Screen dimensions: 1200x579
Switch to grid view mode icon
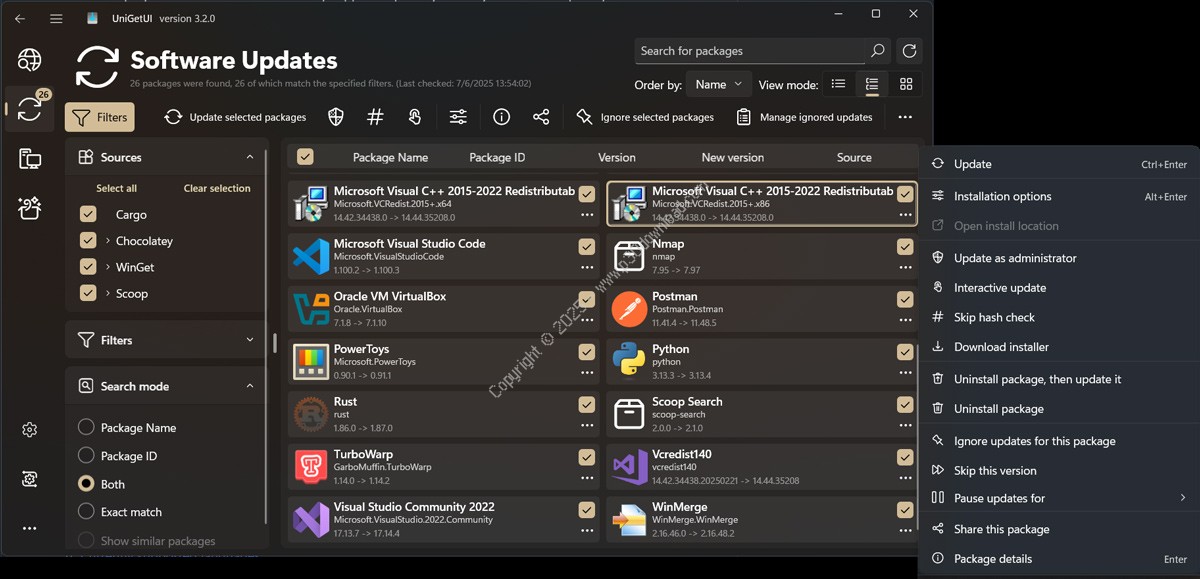click(906, 85)
